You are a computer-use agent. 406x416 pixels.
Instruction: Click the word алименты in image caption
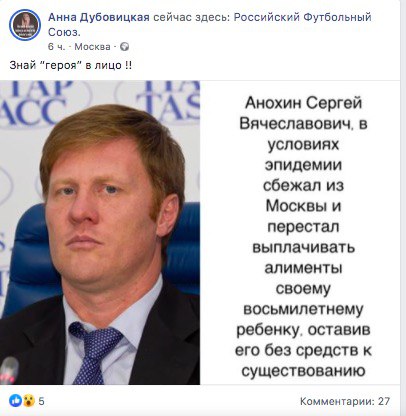click(x=303, y=268)
